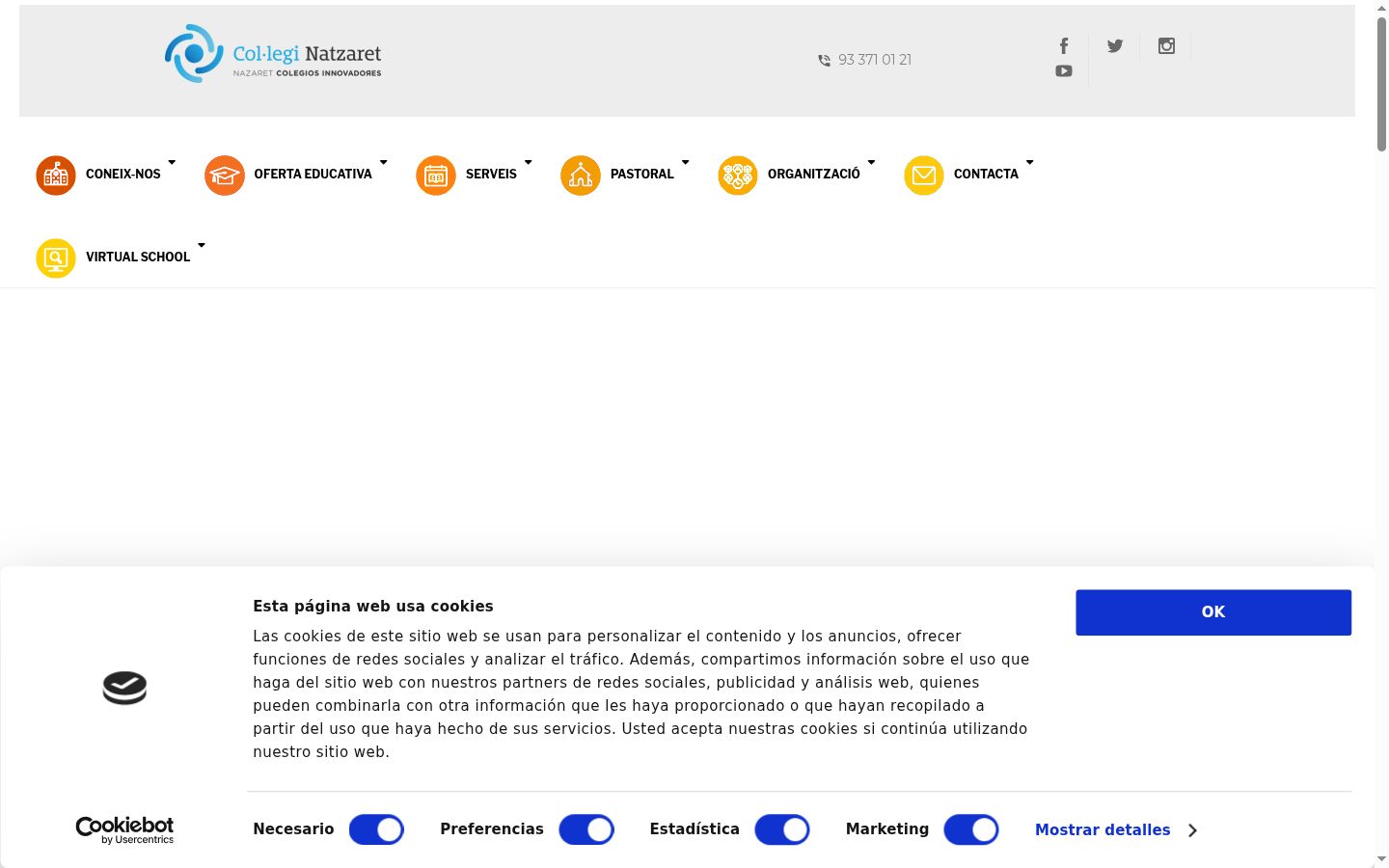
Task: Expand cookie details with the chevron arrow
Action: [1193, 830]
